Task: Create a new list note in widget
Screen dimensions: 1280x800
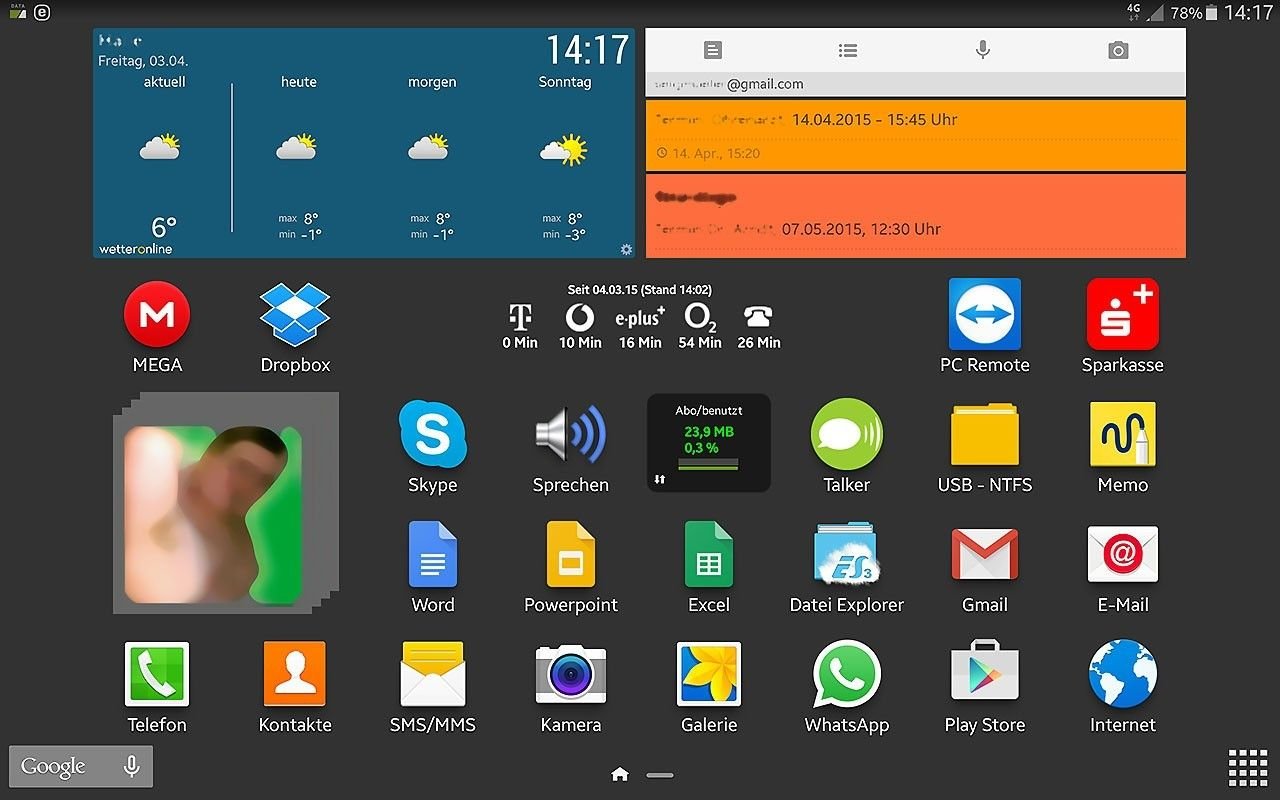Action: pos(848,50)
